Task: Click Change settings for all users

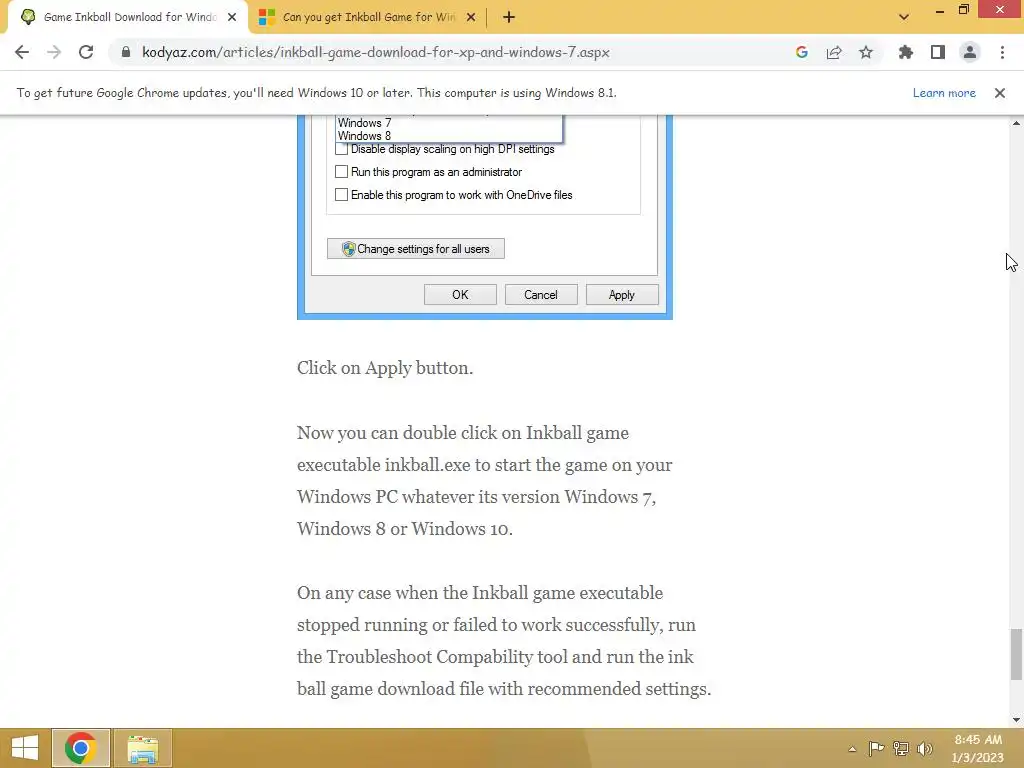Action: click(x=416, y=249)
